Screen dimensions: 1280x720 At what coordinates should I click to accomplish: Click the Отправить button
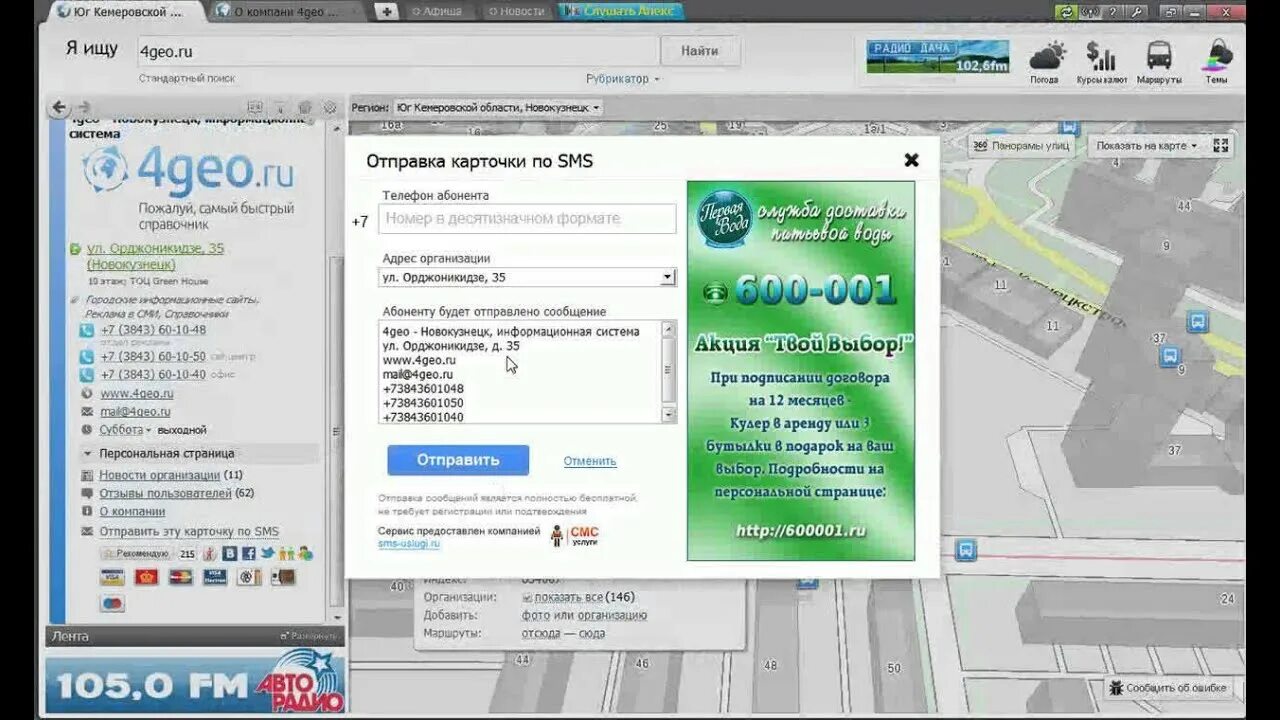pyautogui.click(x=458, y=460)
